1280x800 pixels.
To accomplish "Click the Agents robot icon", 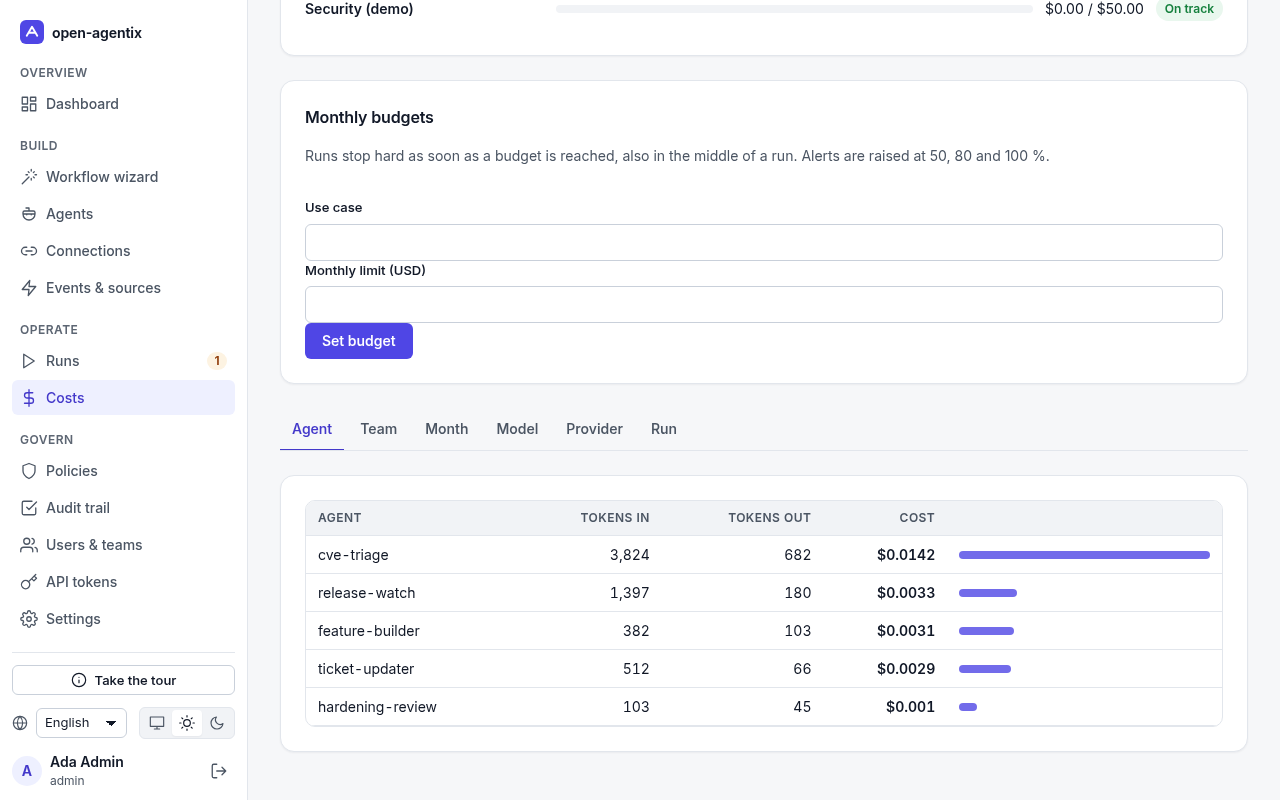I will click(x=29, y=214).
